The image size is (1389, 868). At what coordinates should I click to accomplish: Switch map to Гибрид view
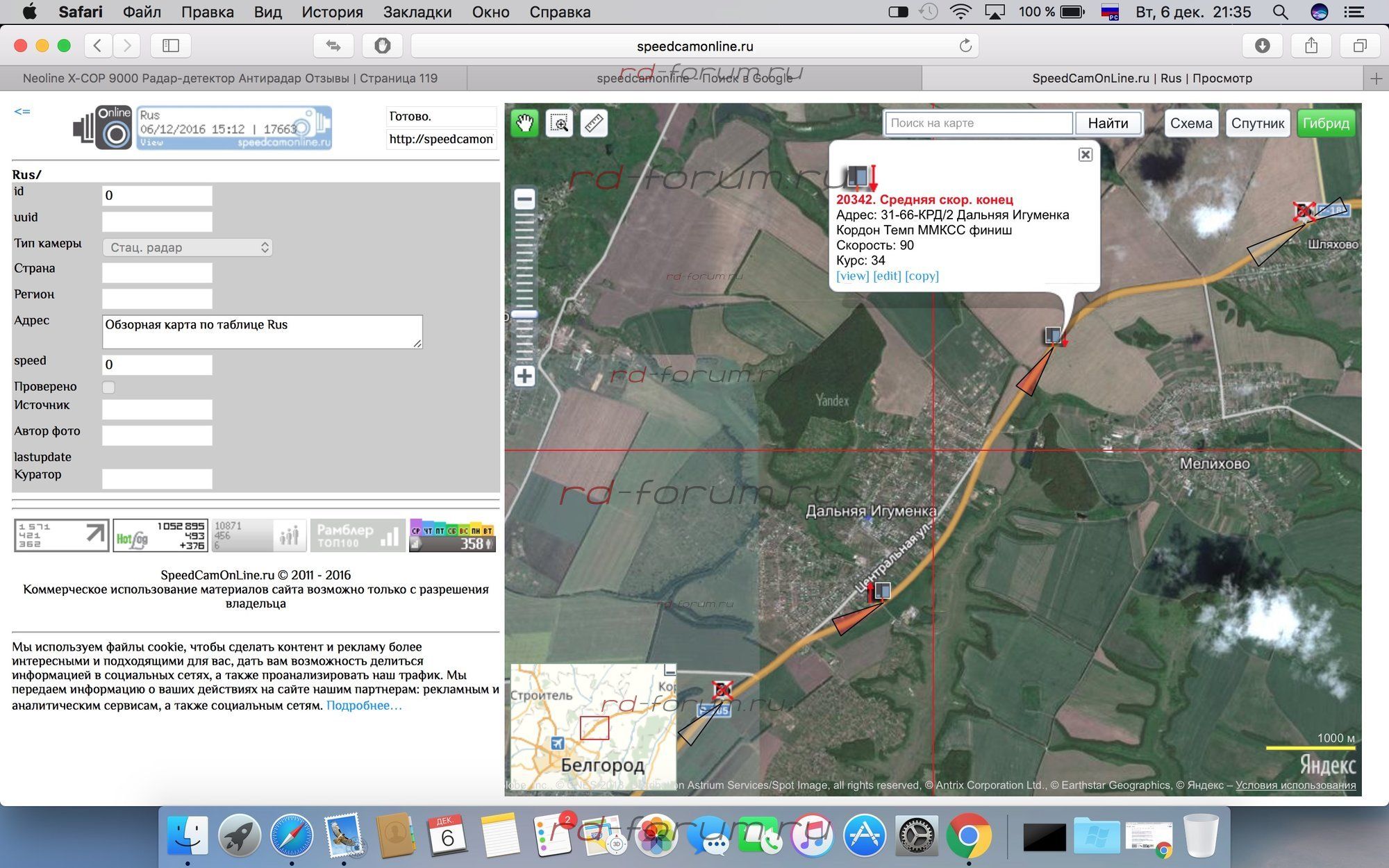pyautogui.click(x=1326, y=124)
